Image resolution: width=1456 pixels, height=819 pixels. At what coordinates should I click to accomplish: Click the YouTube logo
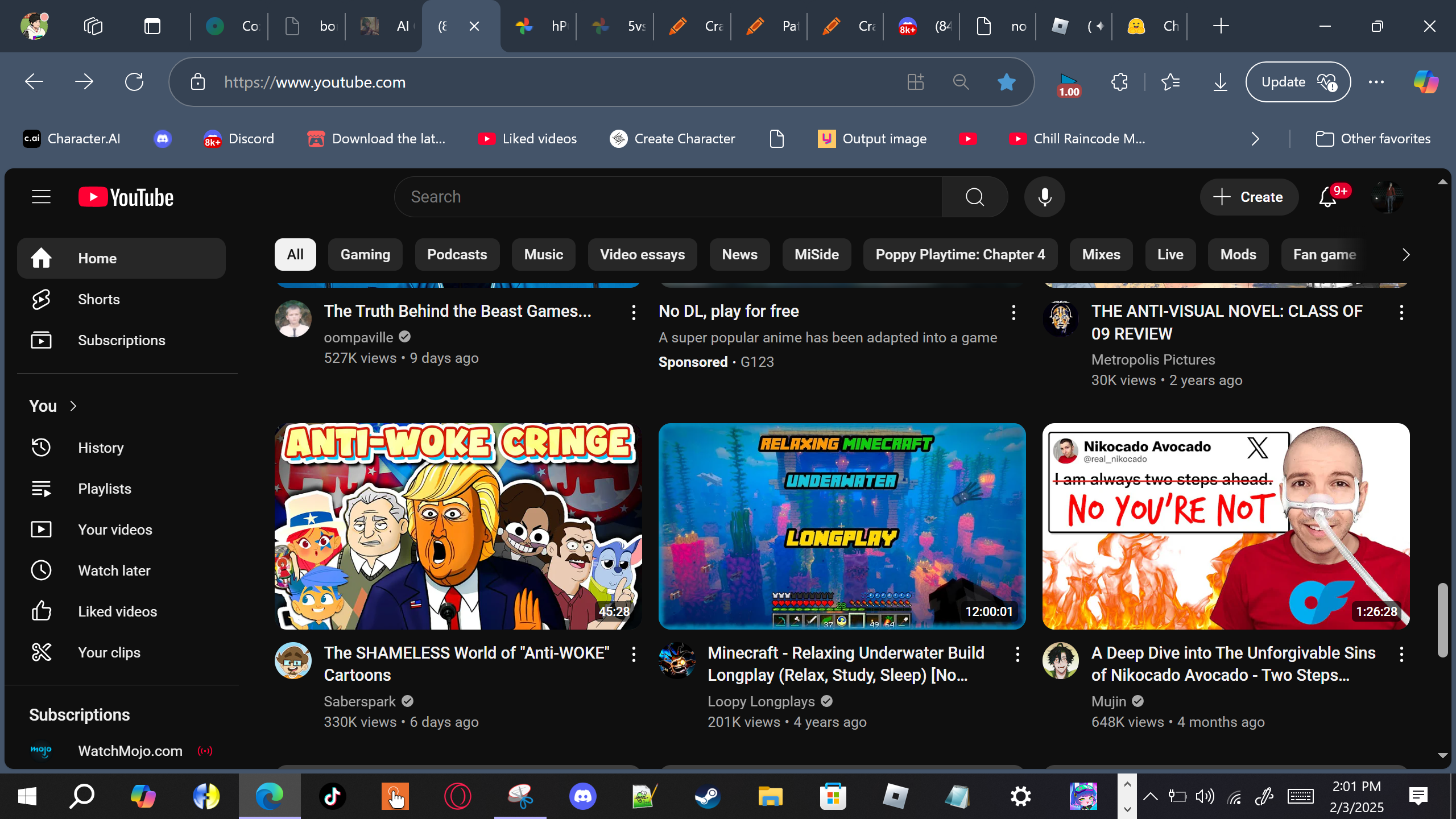click(x=126, y=197)
